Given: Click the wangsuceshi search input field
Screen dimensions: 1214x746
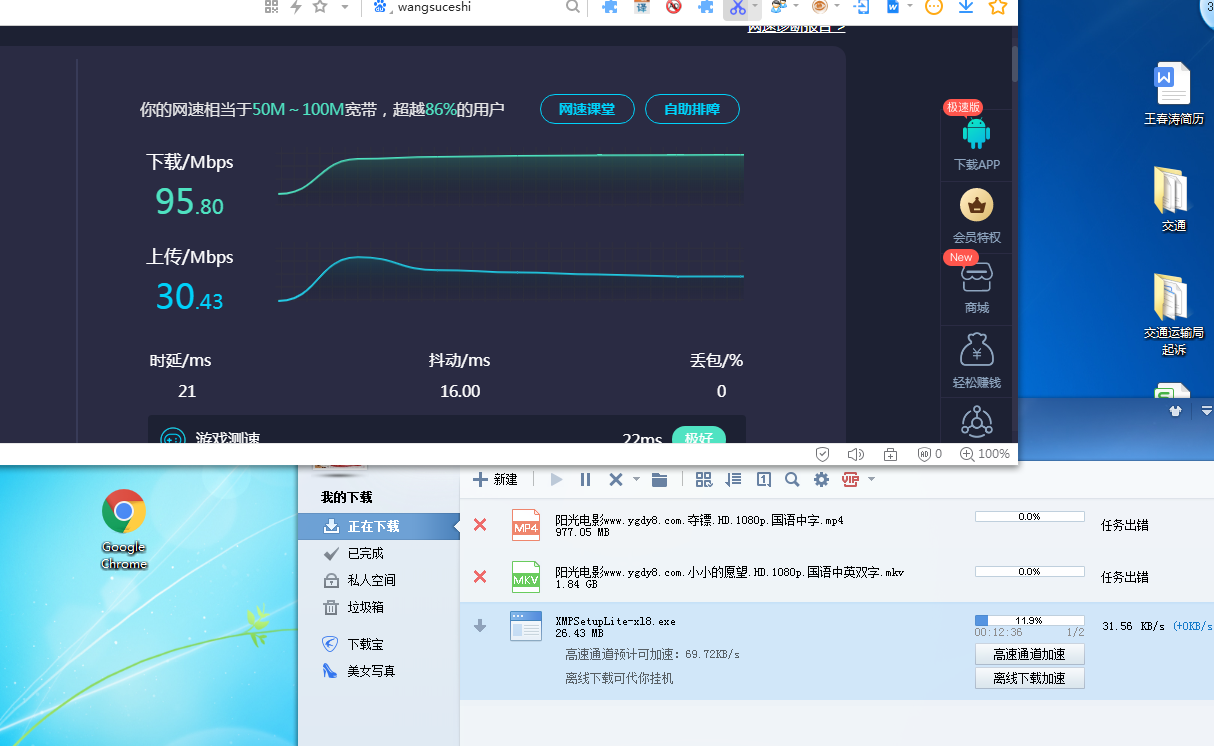Looking at the screenshot, I should (x=478, y=7).
